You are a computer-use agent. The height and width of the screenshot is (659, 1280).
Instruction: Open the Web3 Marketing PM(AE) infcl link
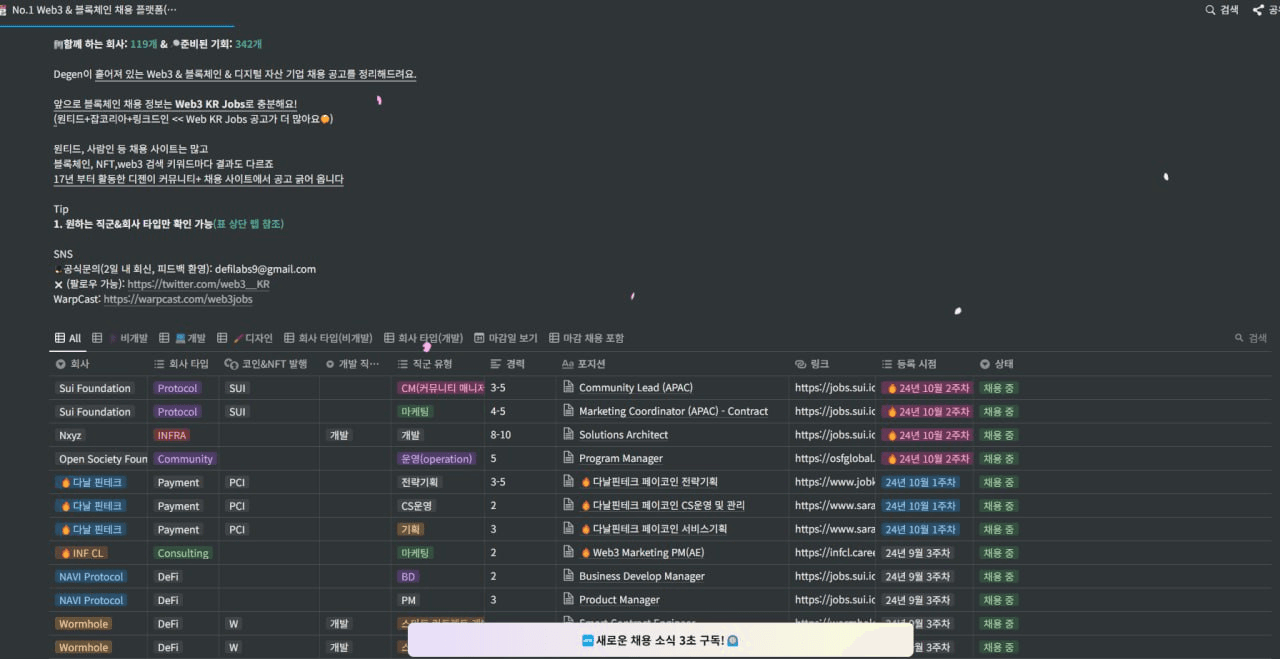pyautogui.click(x=835, y=553)
